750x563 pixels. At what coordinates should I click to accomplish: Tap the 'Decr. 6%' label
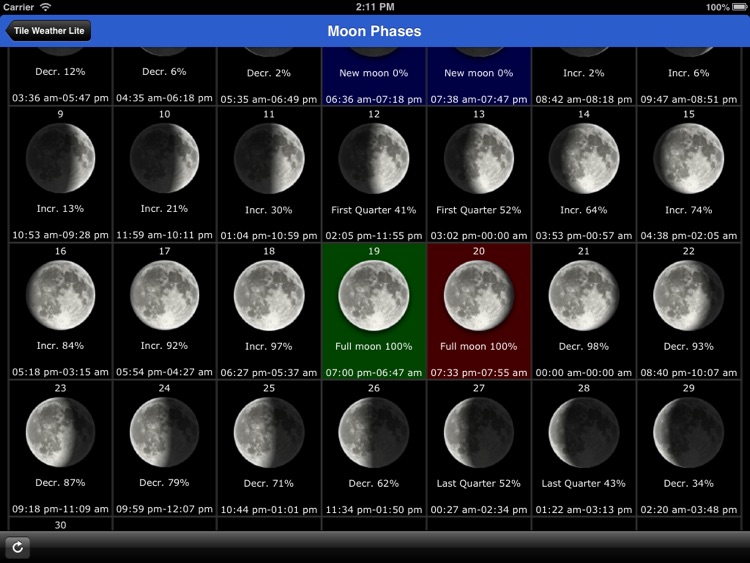[164, 72]
